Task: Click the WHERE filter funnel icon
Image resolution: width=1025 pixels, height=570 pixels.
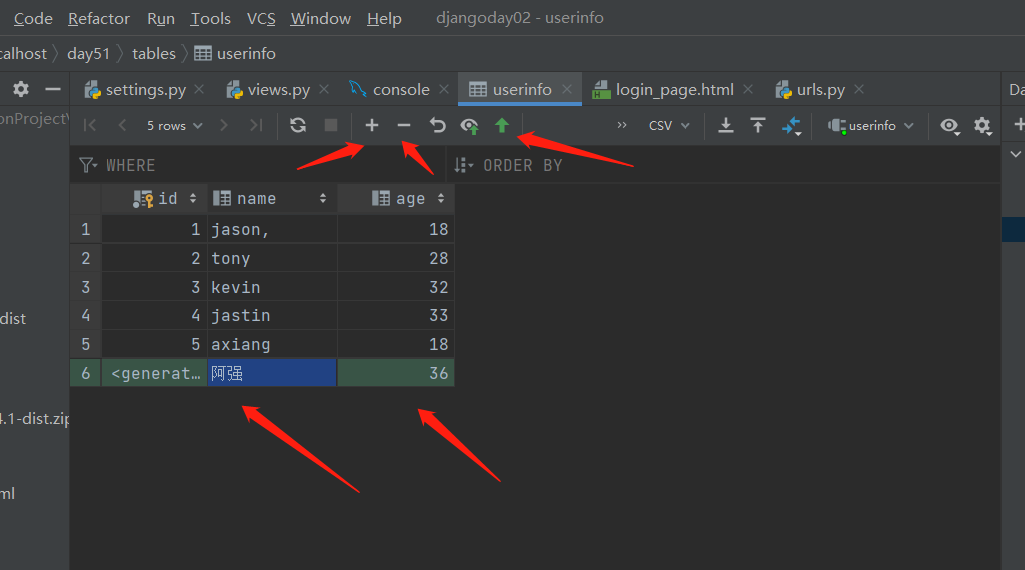Action: pyautogui.click(x=88, y=165)
